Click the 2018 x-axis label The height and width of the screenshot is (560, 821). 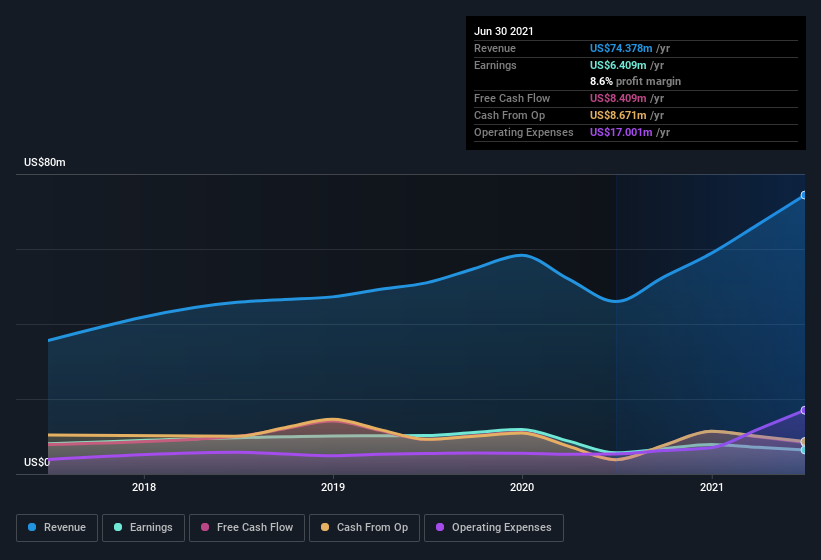(144, 487)
